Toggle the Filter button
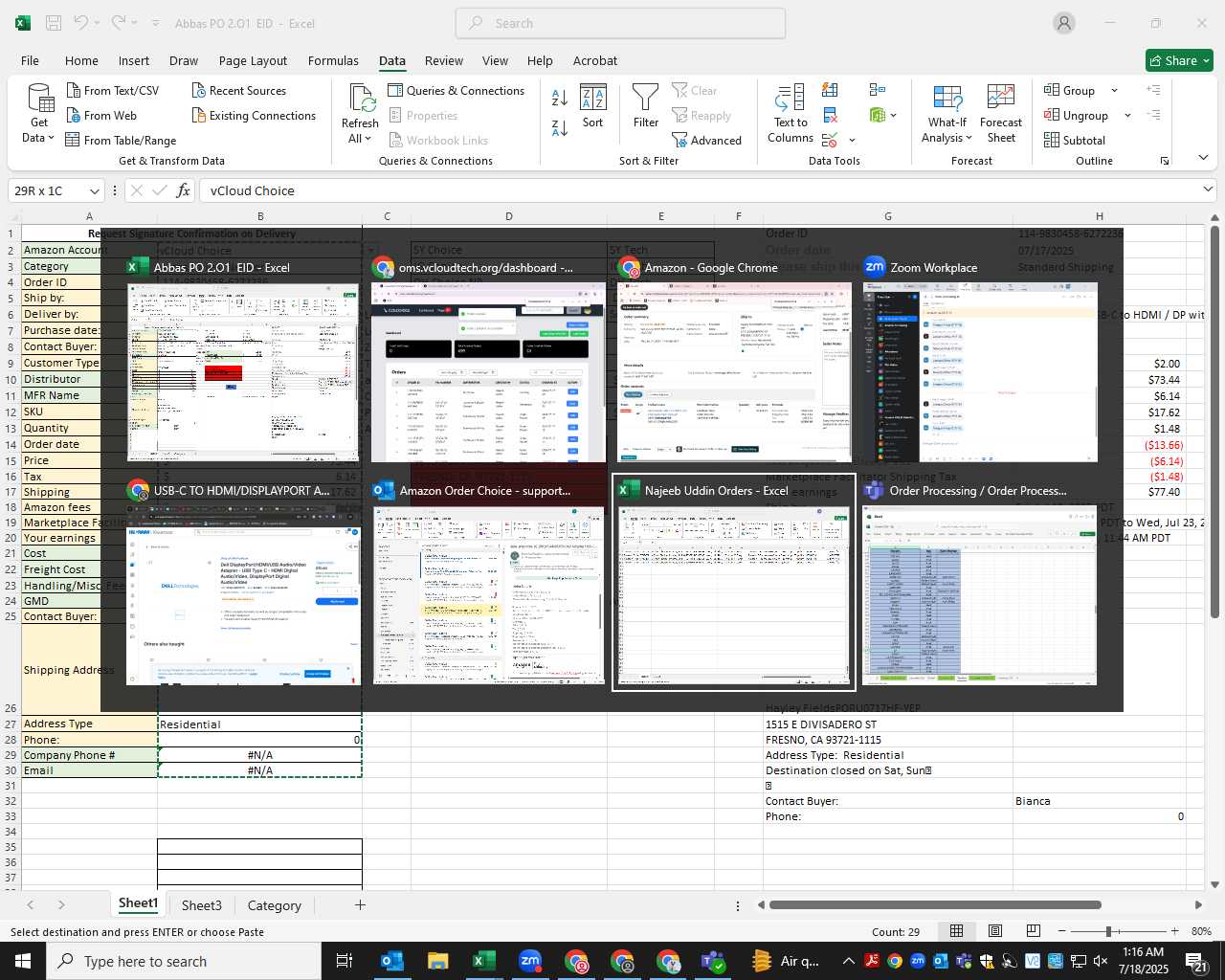Viewport: 1225px width, 980px height. pos(646,107)
